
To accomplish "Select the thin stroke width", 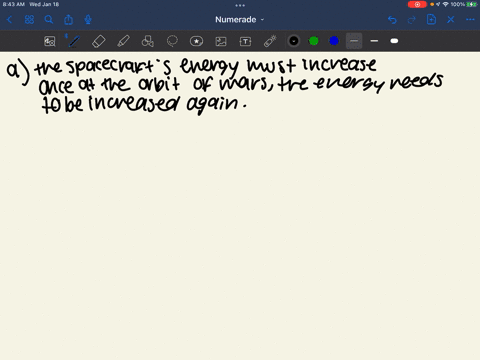I will (354, 41).
